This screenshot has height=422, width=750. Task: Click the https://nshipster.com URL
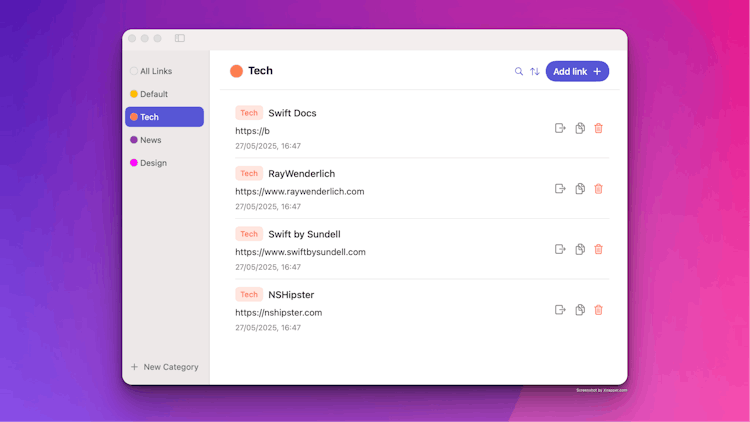[x=278, y=313]
